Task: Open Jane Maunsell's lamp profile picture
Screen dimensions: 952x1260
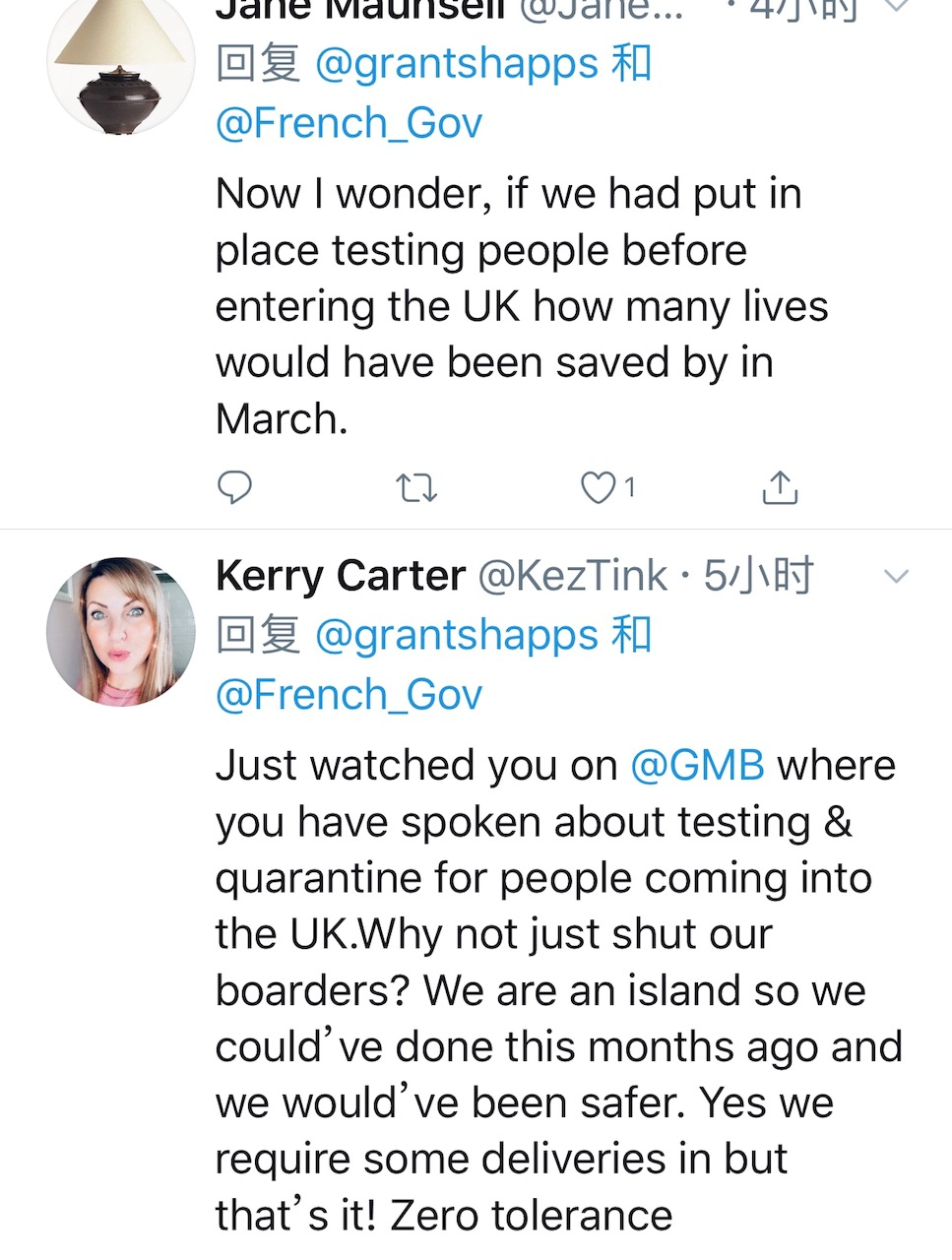Action: pos(120,65)
